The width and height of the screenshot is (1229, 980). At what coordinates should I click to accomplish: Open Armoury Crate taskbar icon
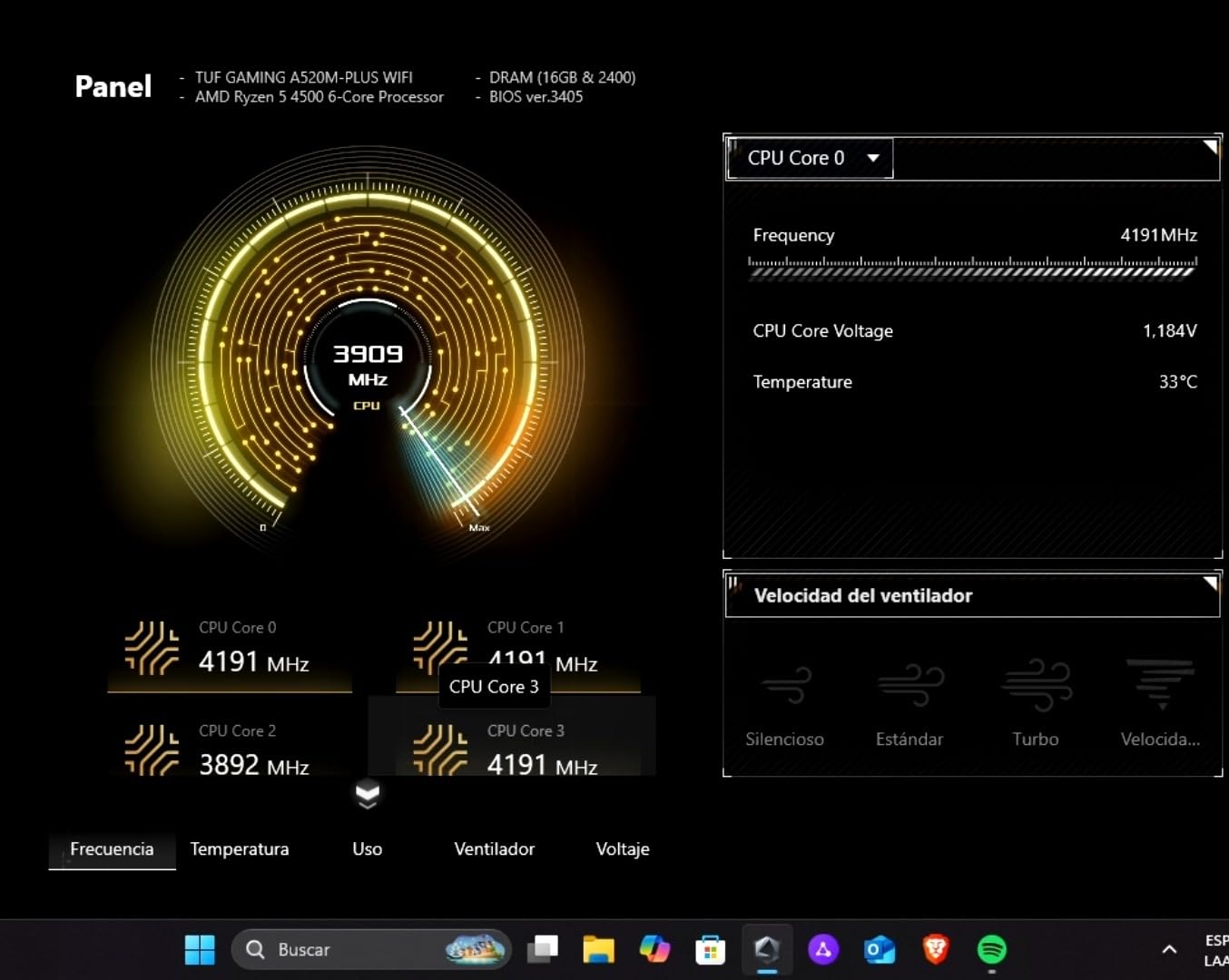(767, 950)
